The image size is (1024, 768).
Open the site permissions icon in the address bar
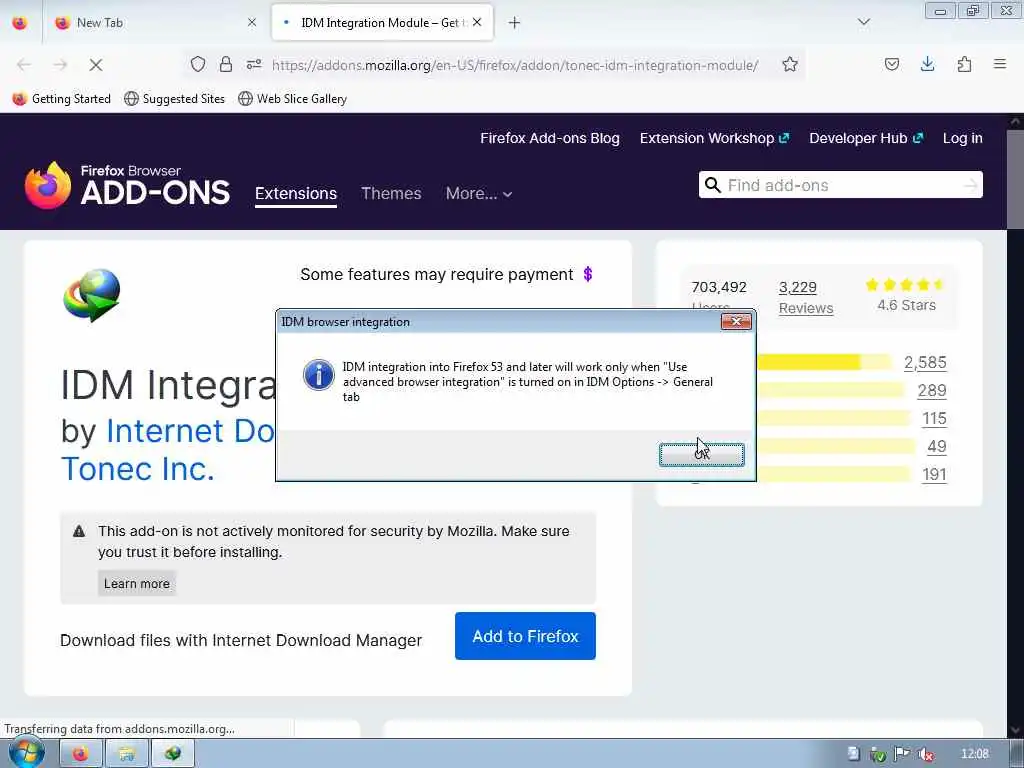click(254, 64)
